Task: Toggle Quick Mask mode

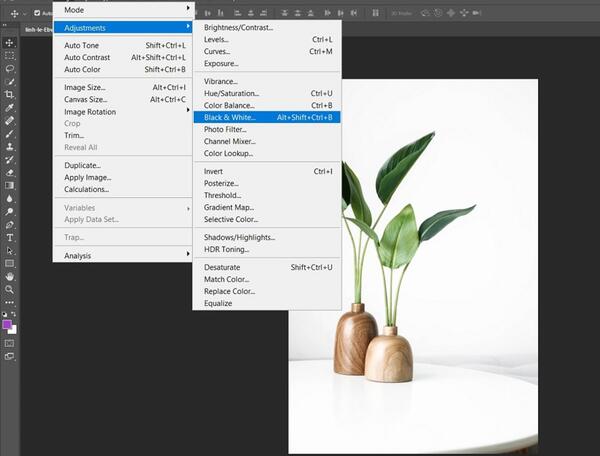Action: 10,343
